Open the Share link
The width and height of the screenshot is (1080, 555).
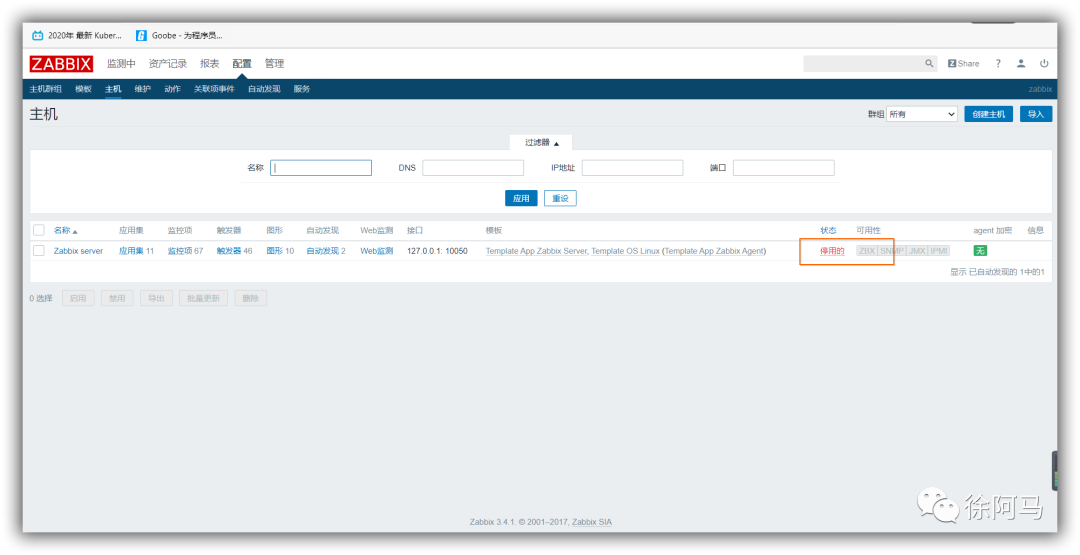click(x=963, y=63)
